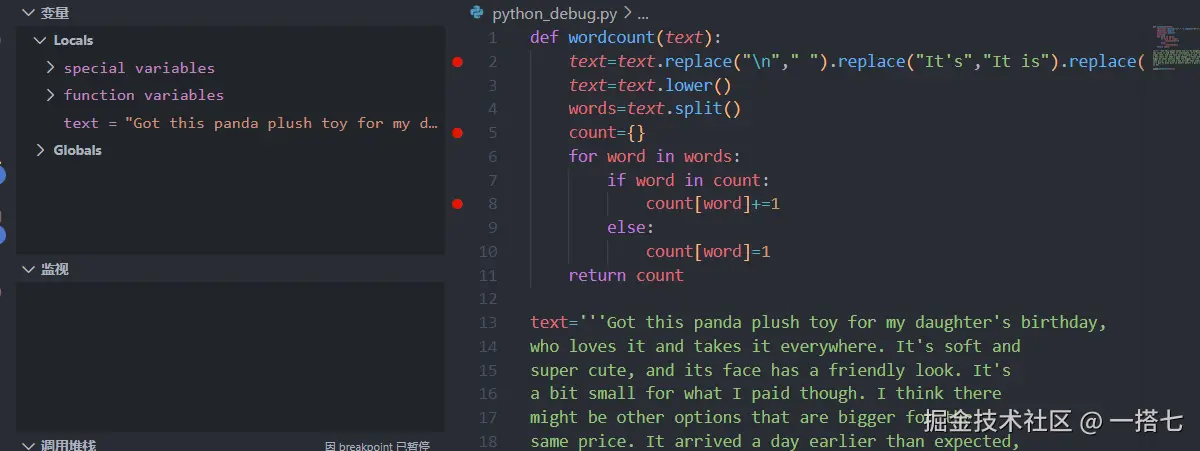The height and width of the screenshot is (451, 1200).
Task: Toggle the breakpoint dot on line 5
Action: [458, 133]
